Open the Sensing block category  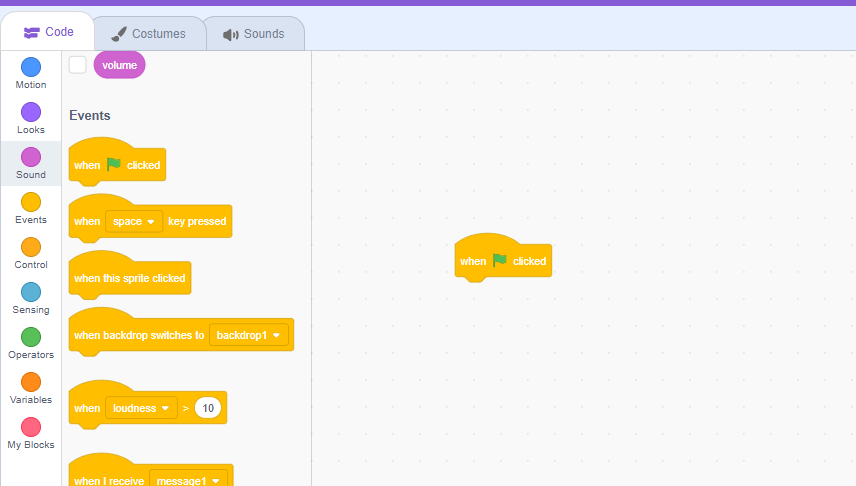click(x=31, y=293)
